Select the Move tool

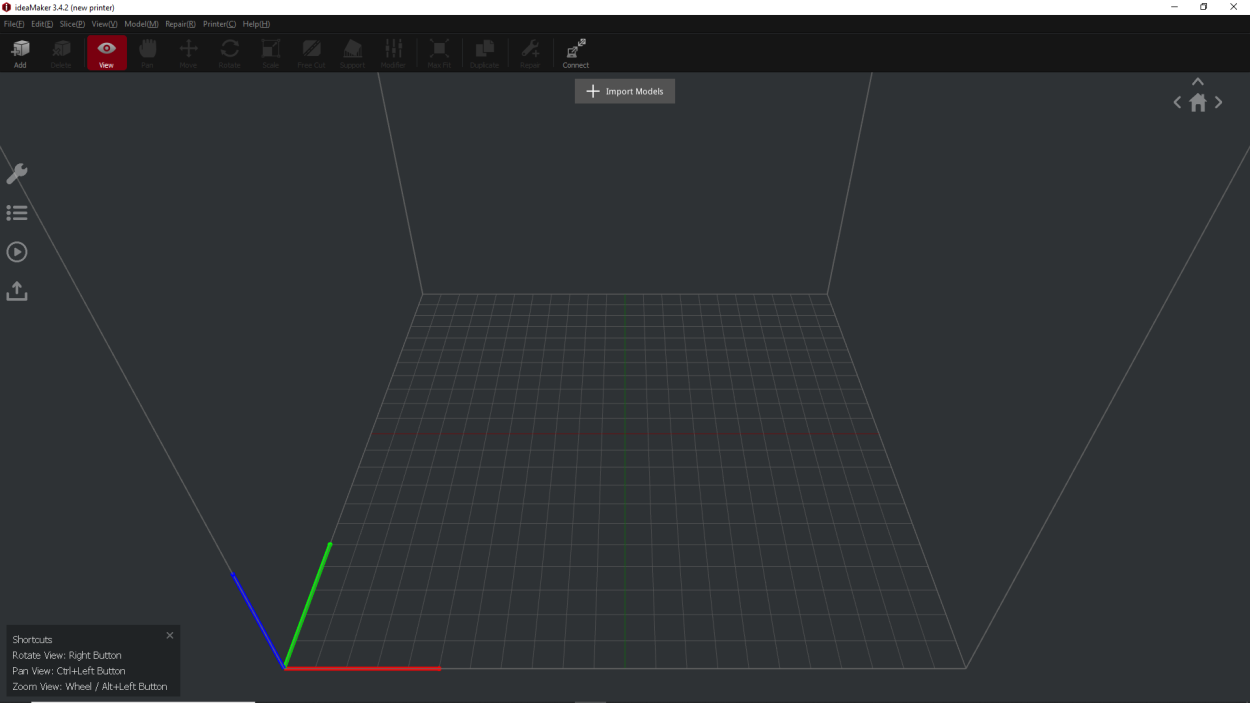click(188, 53)
